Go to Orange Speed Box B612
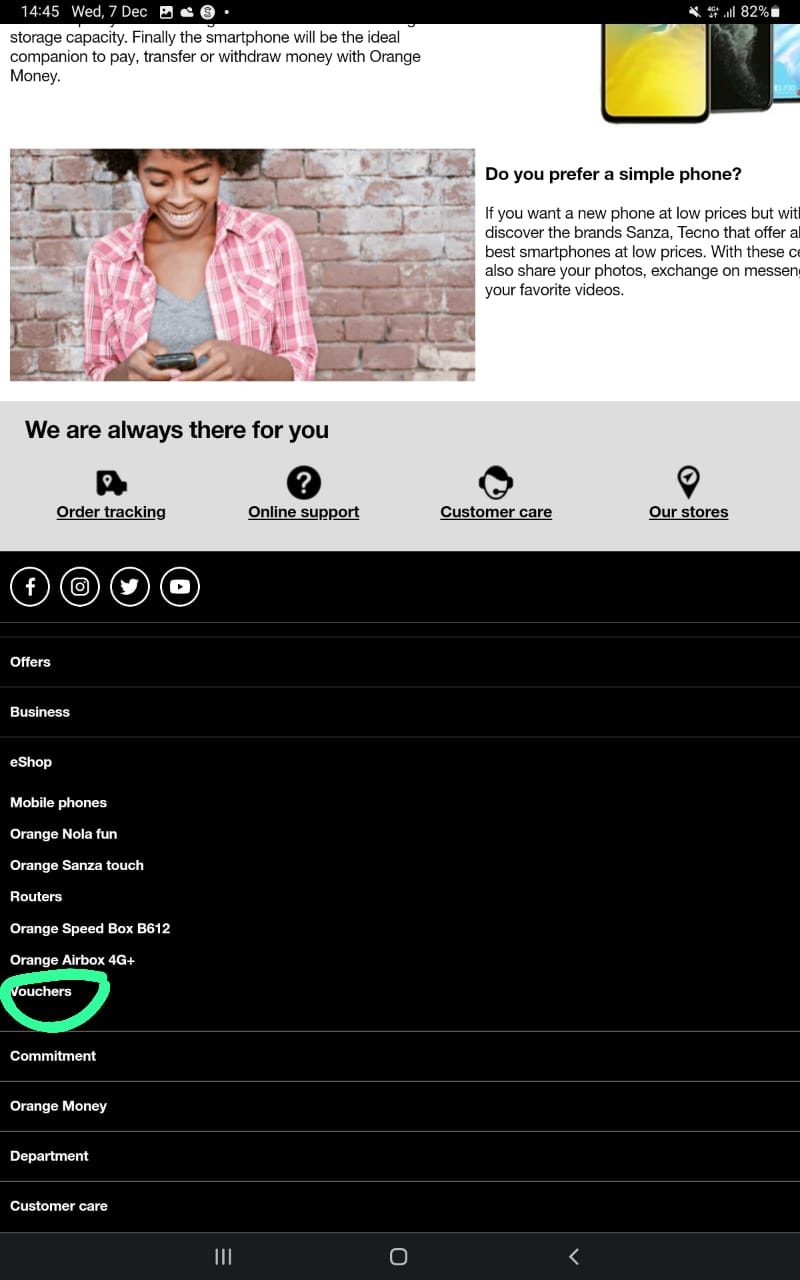 [90, 928]
